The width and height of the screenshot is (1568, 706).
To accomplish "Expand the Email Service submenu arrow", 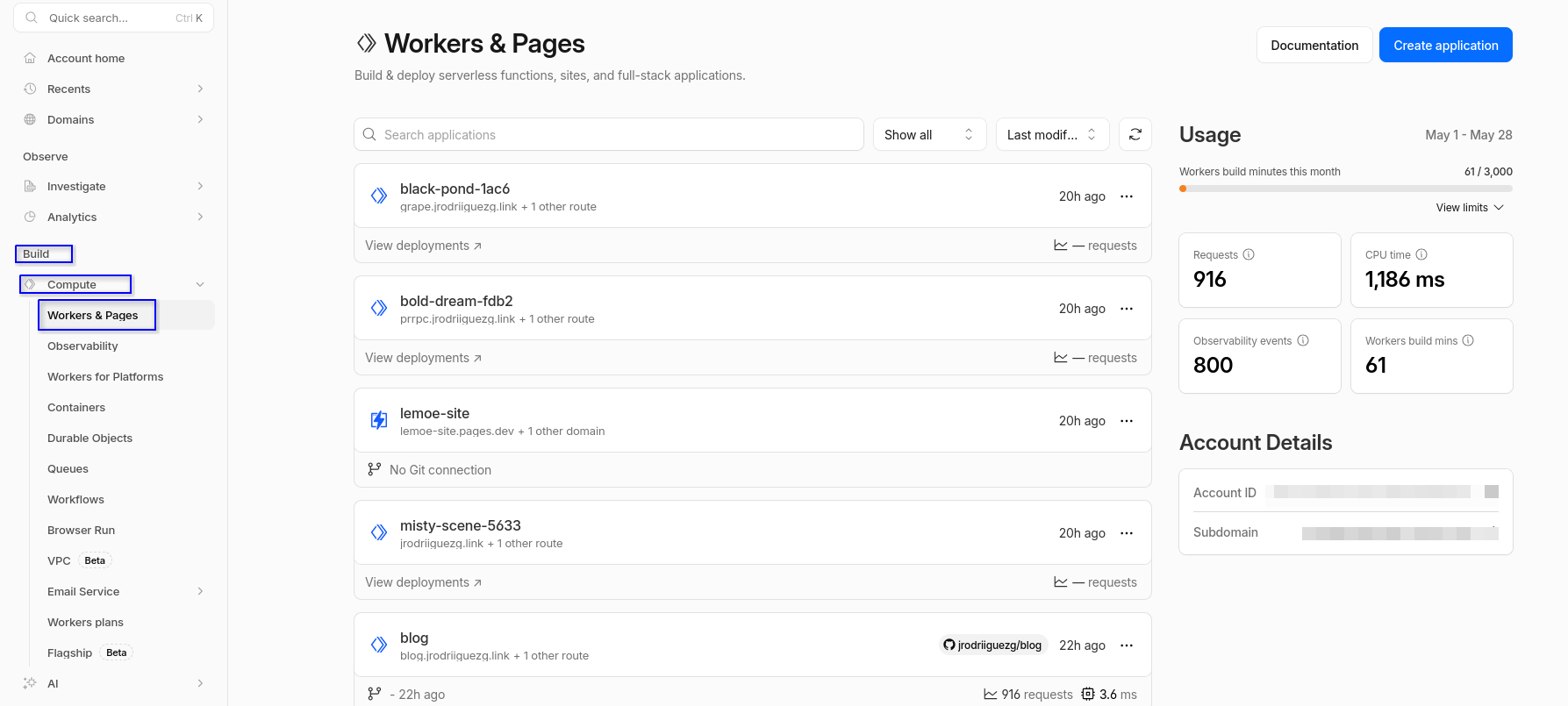I will (x=200, y=591).
